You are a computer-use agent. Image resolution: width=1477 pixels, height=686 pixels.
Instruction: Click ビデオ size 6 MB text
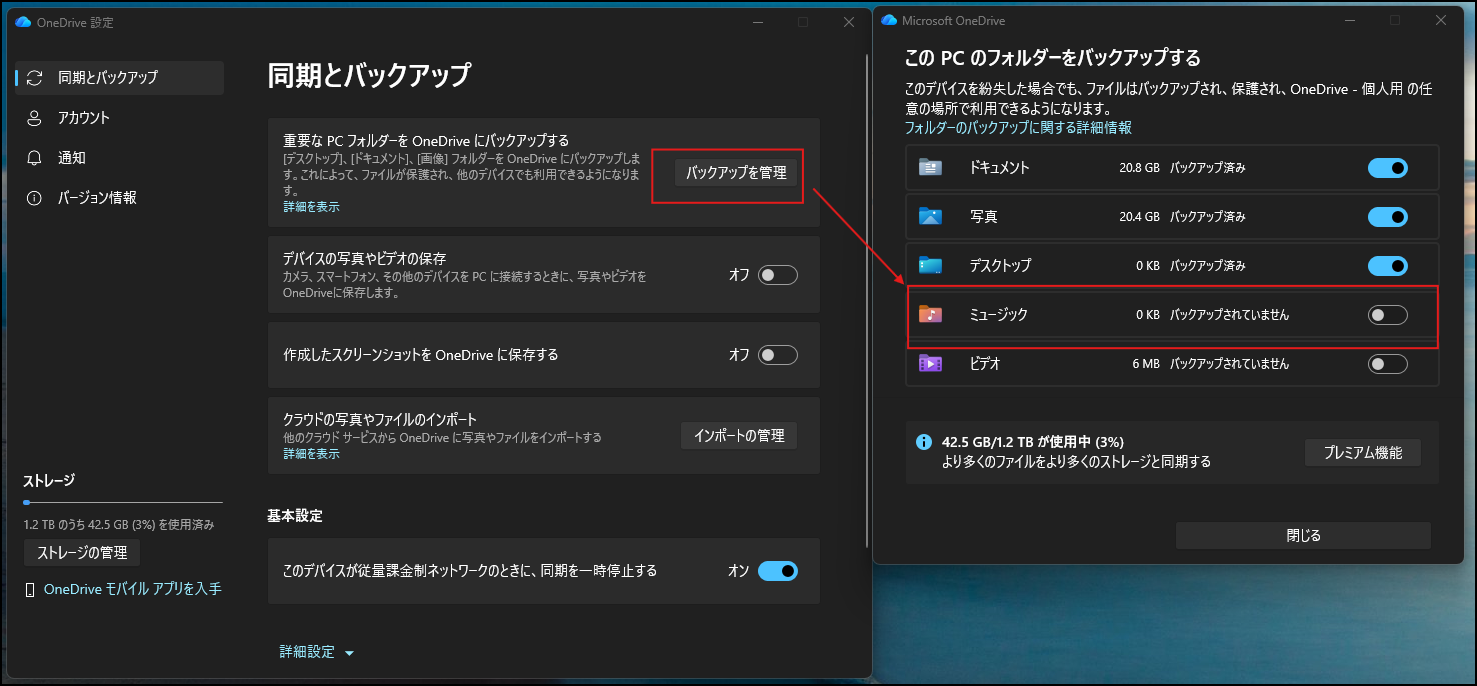1146,364
